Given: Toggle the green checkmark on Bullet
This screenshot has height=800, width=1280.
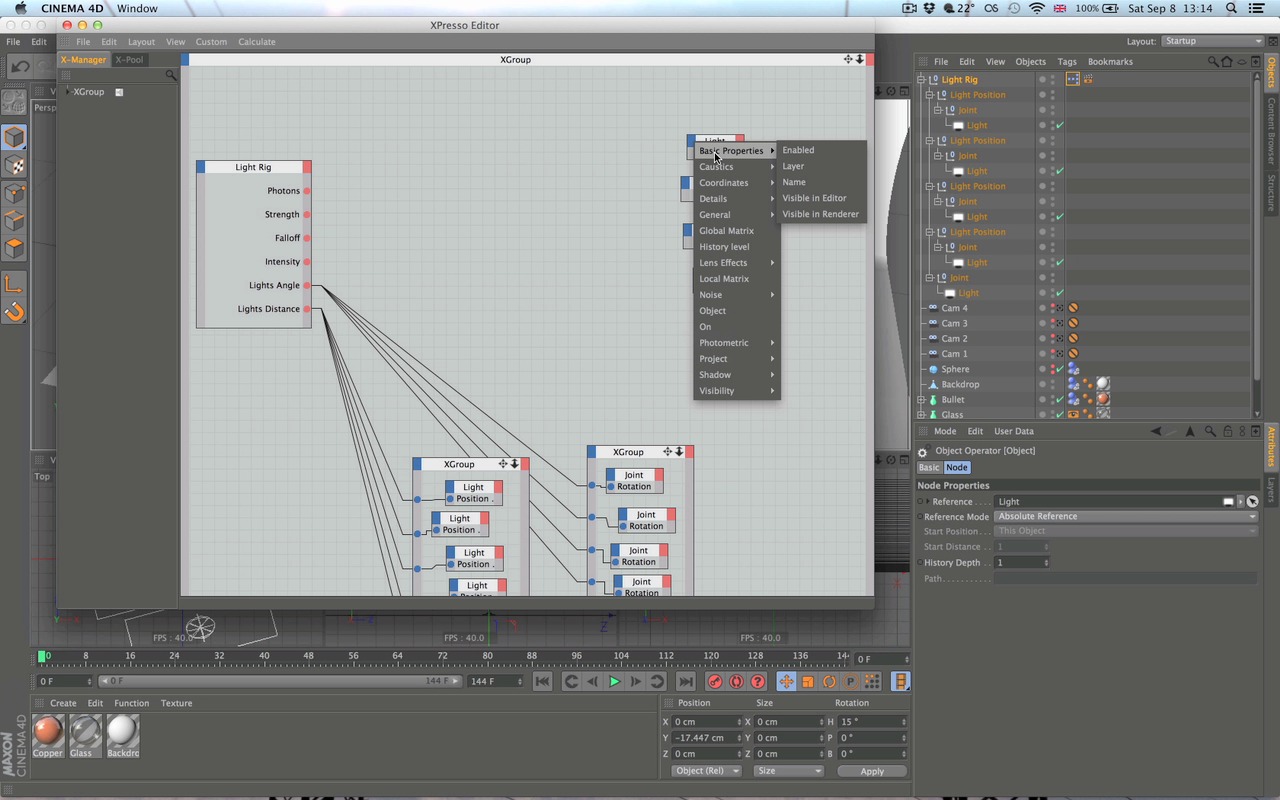Looking at the screenshot, I should pos(1059,399).
